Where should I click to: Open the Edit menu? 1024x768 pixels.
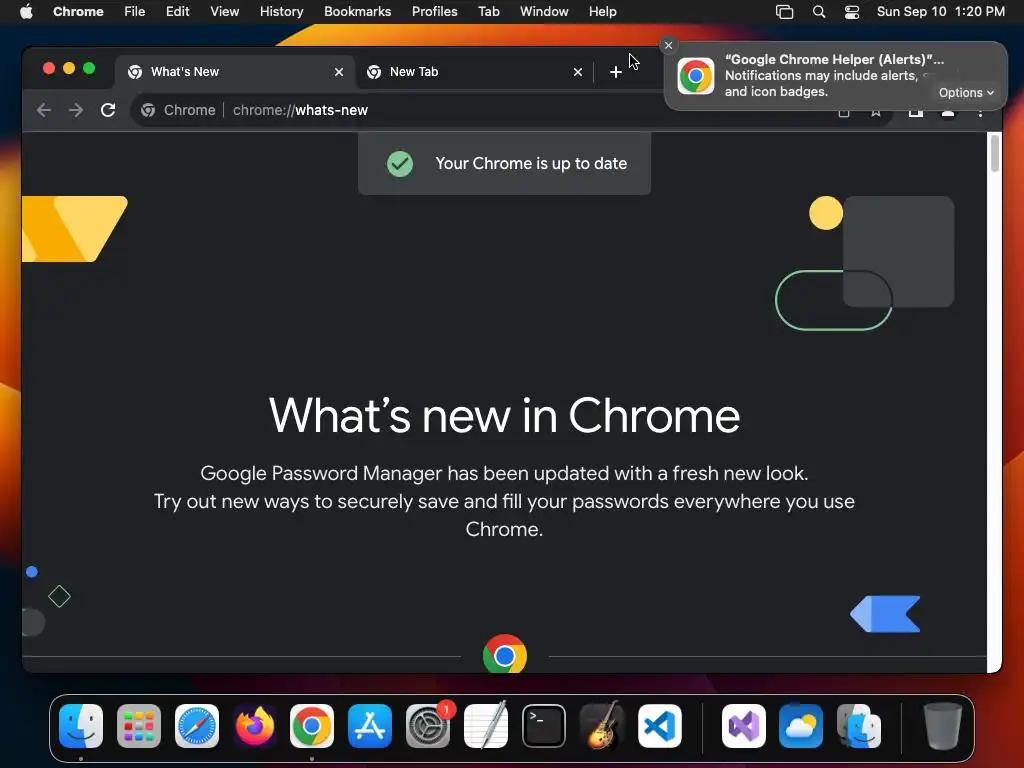[x=178, y=12]
